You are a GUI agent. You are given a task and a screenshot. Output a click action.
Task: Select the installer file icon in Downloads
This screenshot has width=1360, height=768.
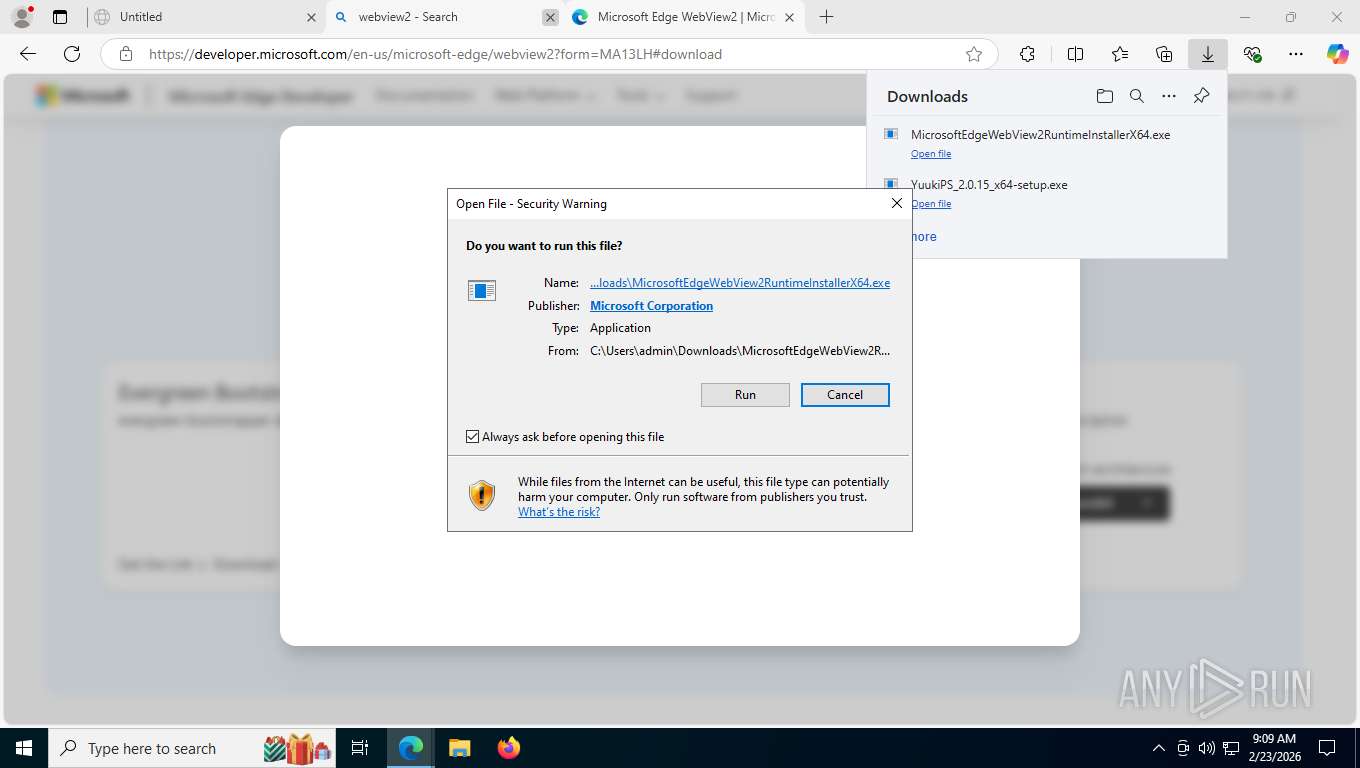click(891, 134)
